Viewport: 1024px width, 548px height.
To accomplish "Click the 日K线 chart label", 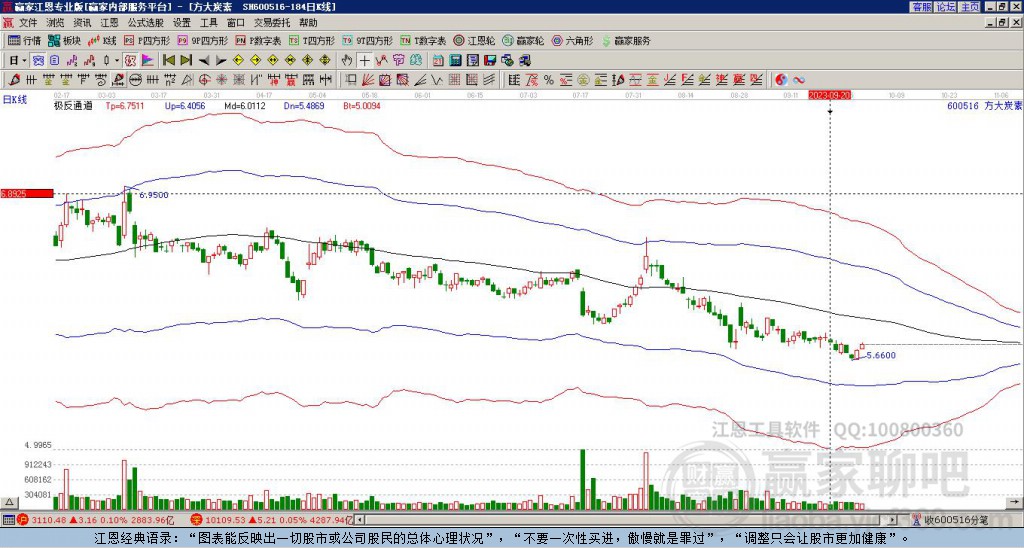I will [x=15, y=100].
